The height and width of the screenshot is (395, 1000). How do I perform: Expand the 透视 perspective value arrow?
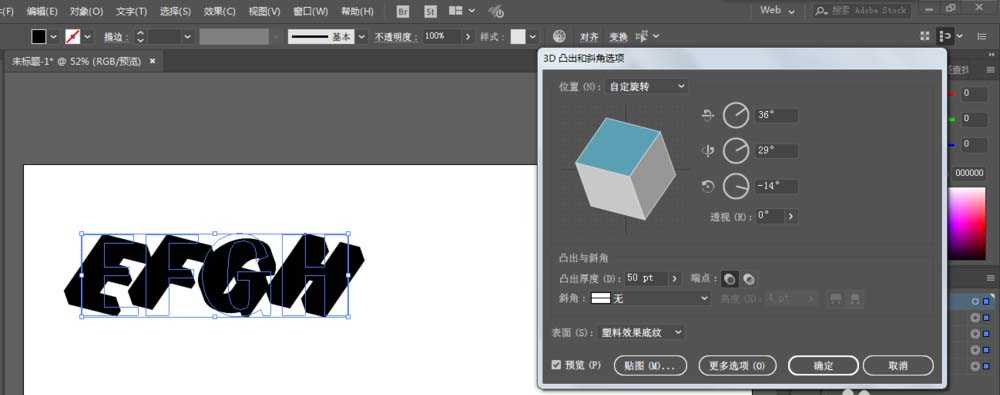tap(791, 216)
